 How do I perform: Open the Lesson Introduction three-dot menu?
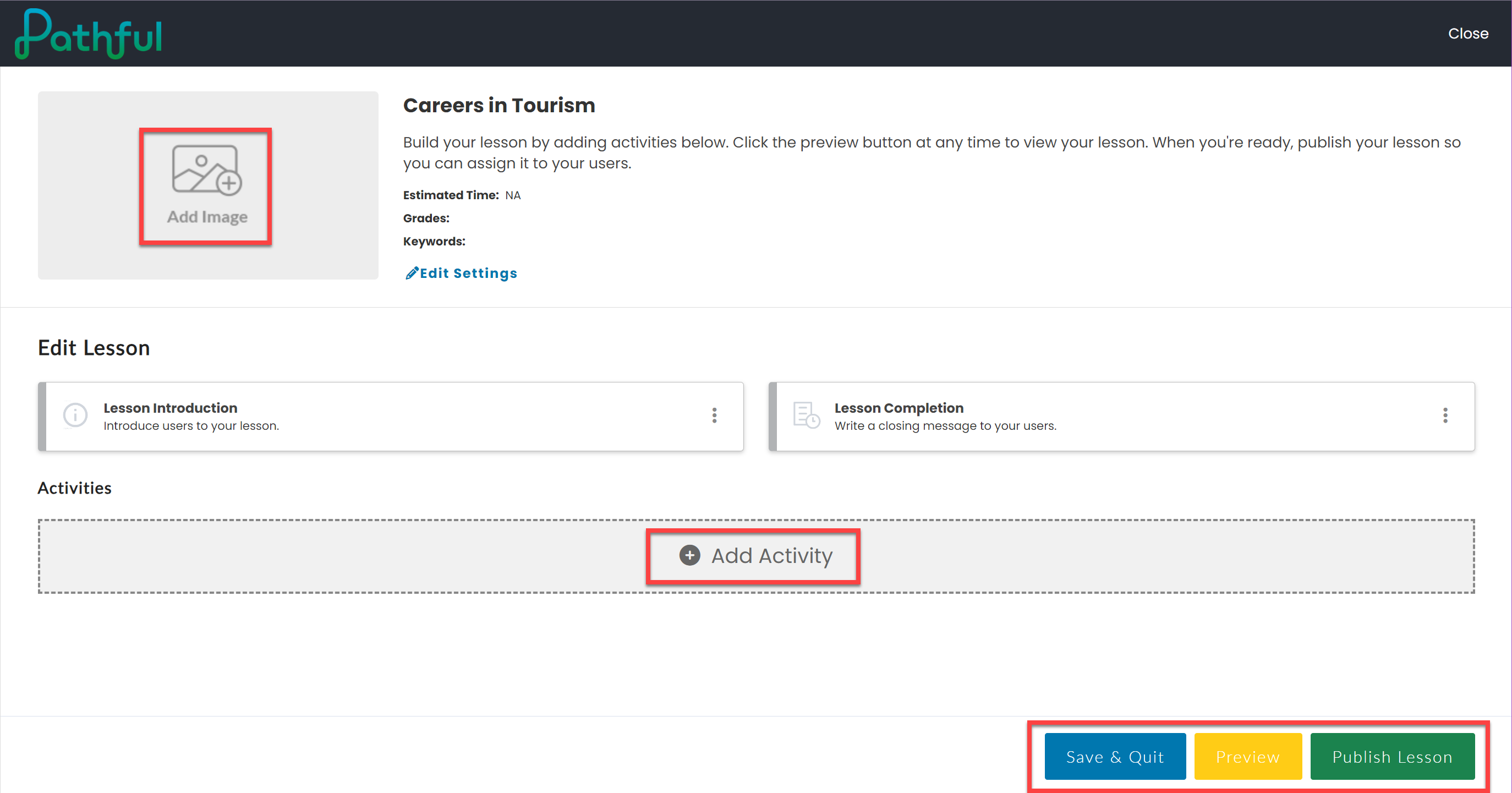point(714,415)
